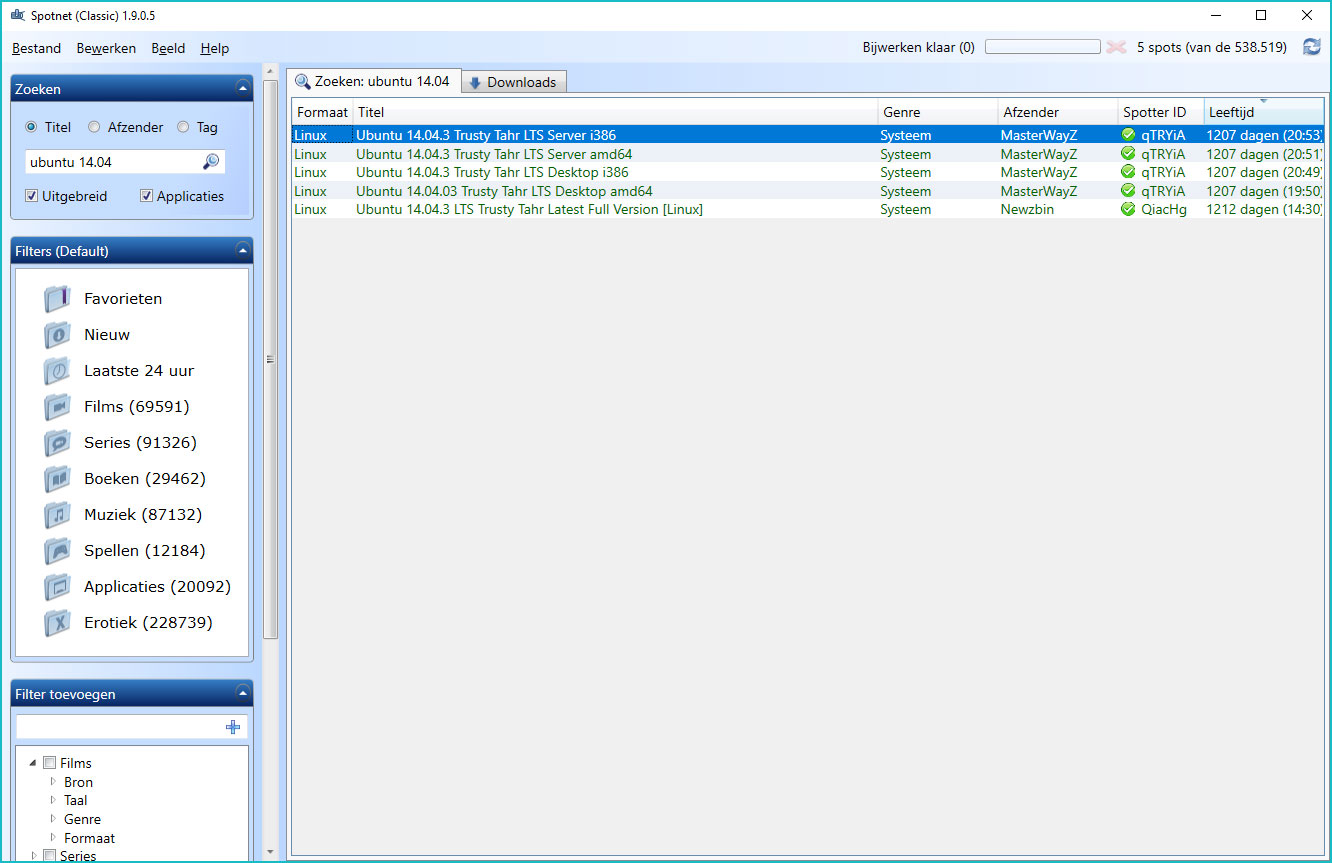
Task: Sort by the Spotter ID column header
Action: coord(1161,112)
